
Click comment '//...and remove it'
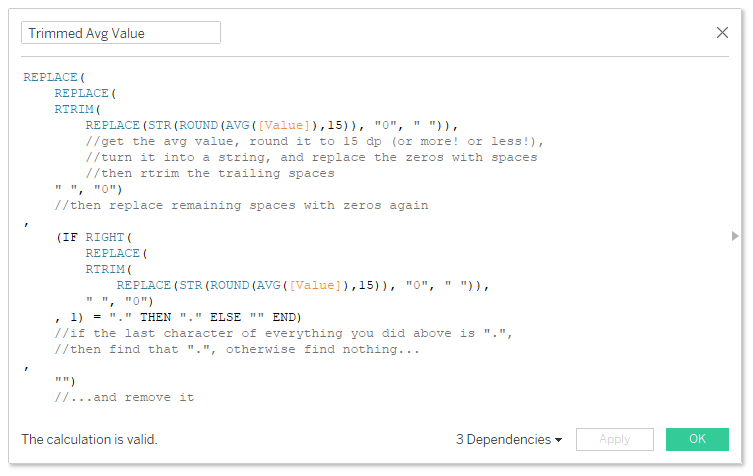(x=124, y=397)
